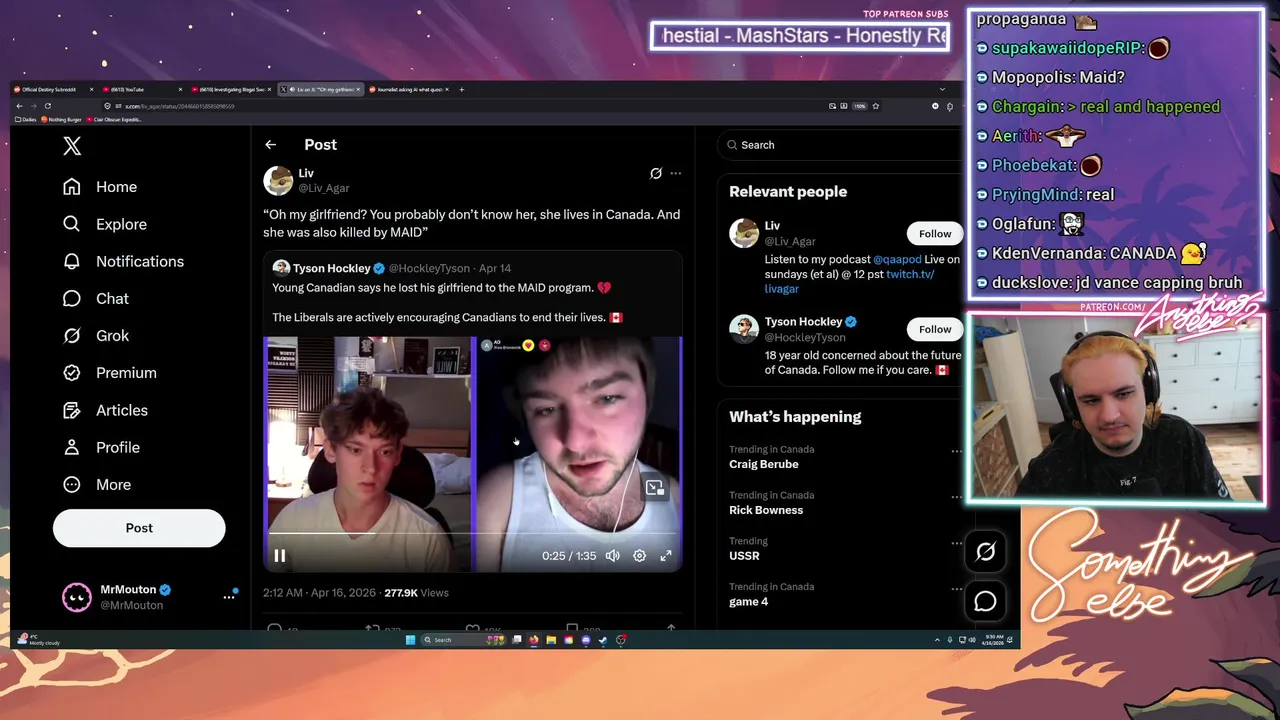Click the Profile sidebar icon
The image size is (1280, 720).
[x=72, y=447]
